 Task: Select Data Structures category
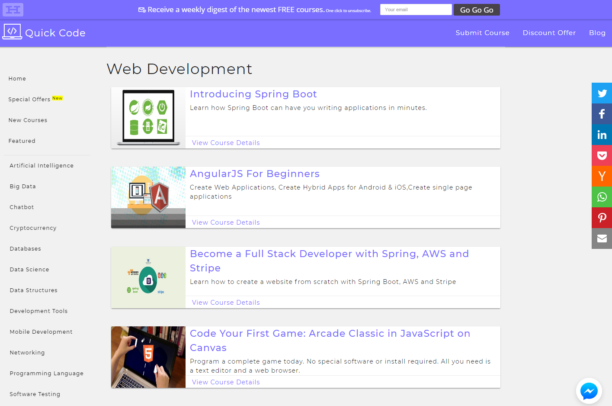(x=33, y=290)
